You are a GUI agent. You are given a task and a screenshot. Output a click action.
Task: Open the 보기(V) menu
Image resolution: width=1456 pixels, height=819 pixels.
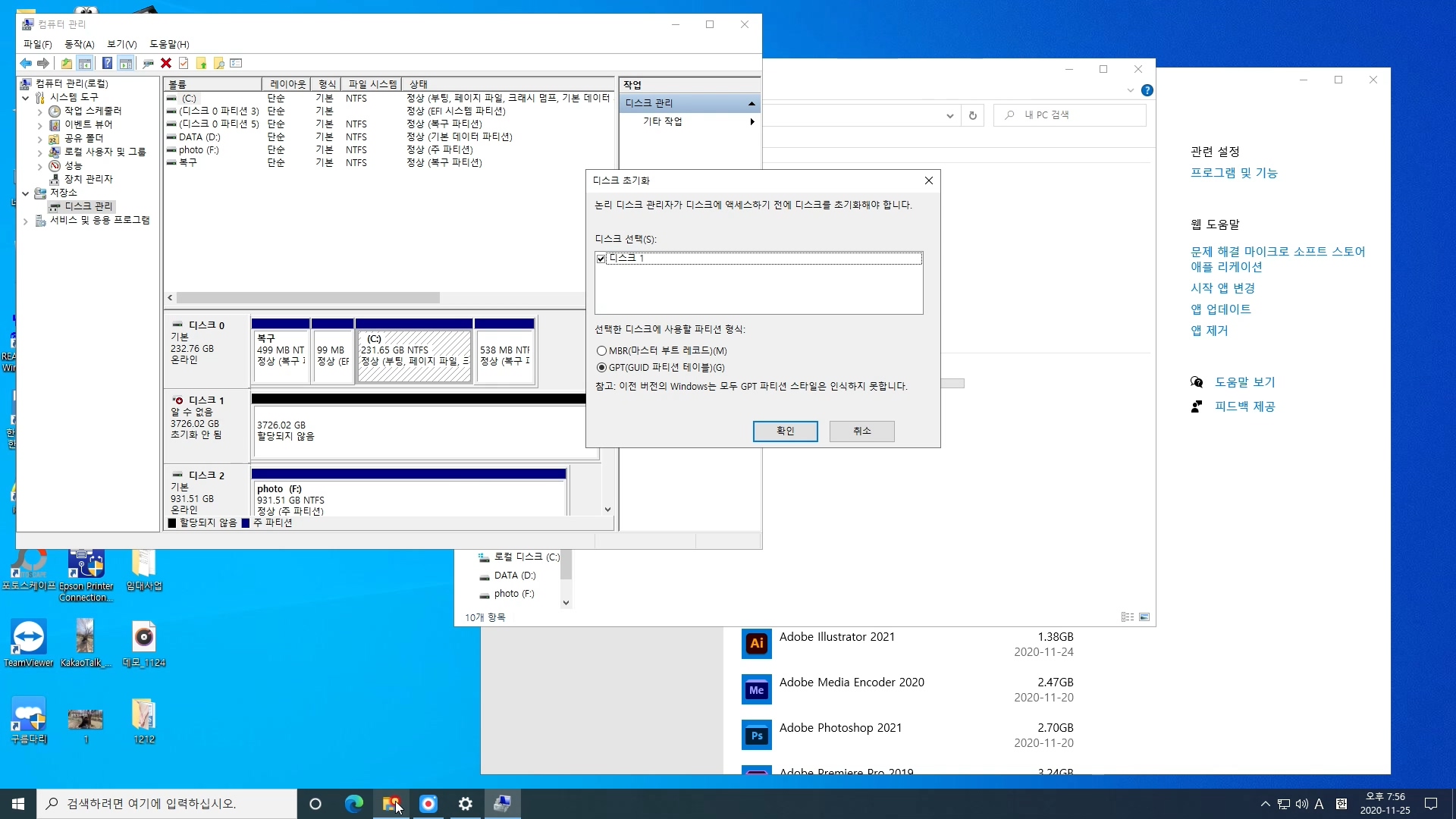coord(121,45)
